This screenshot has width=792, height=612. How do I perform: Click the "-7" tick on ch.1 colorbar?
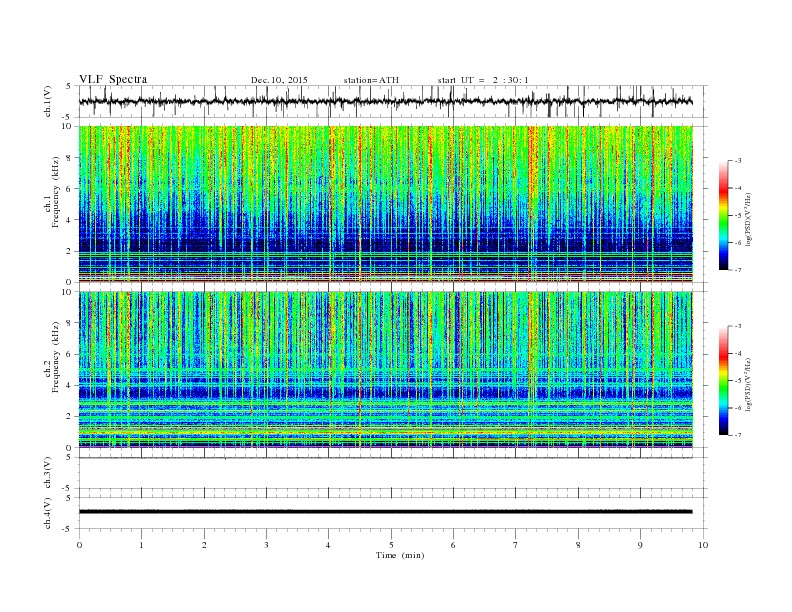click(737, 270)
